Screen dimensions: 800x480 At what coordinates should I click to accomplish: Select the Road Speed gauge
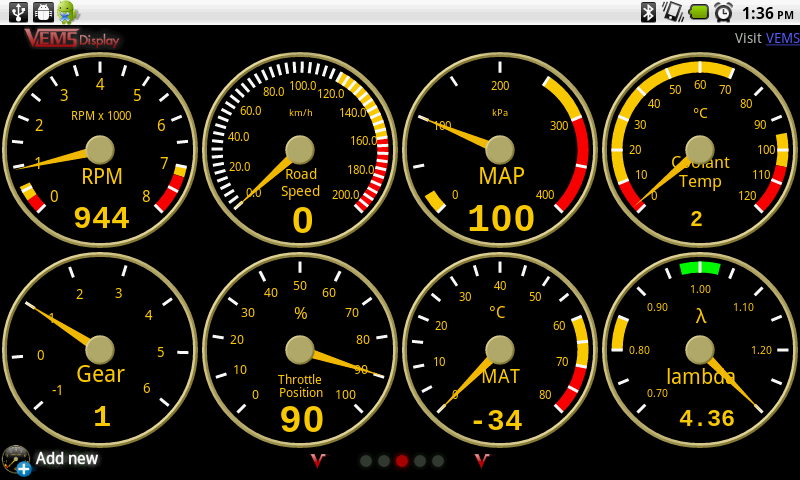[x=300, y=150]
